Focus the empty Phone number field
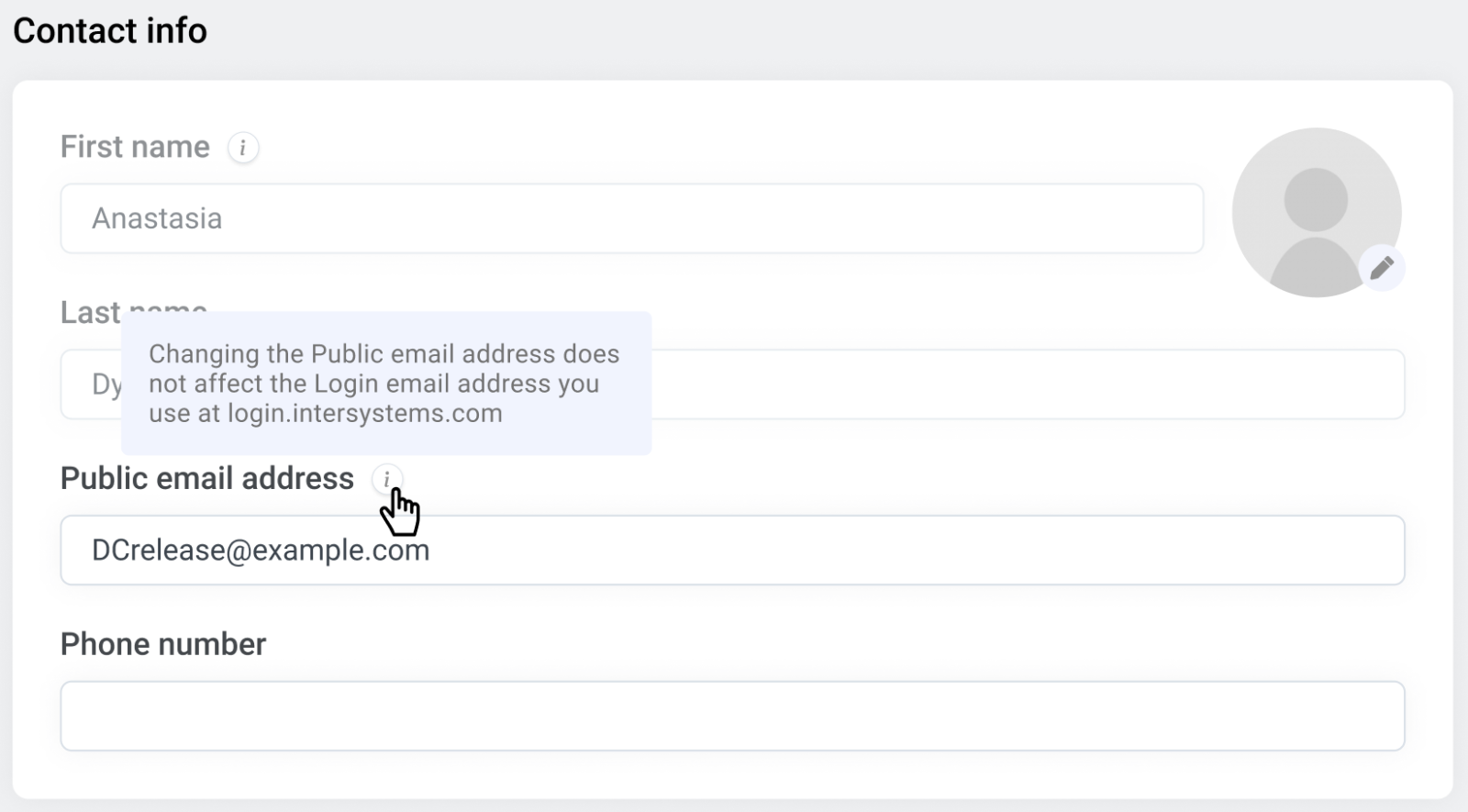The image size is (1468, 812). (x=732, y=716)
